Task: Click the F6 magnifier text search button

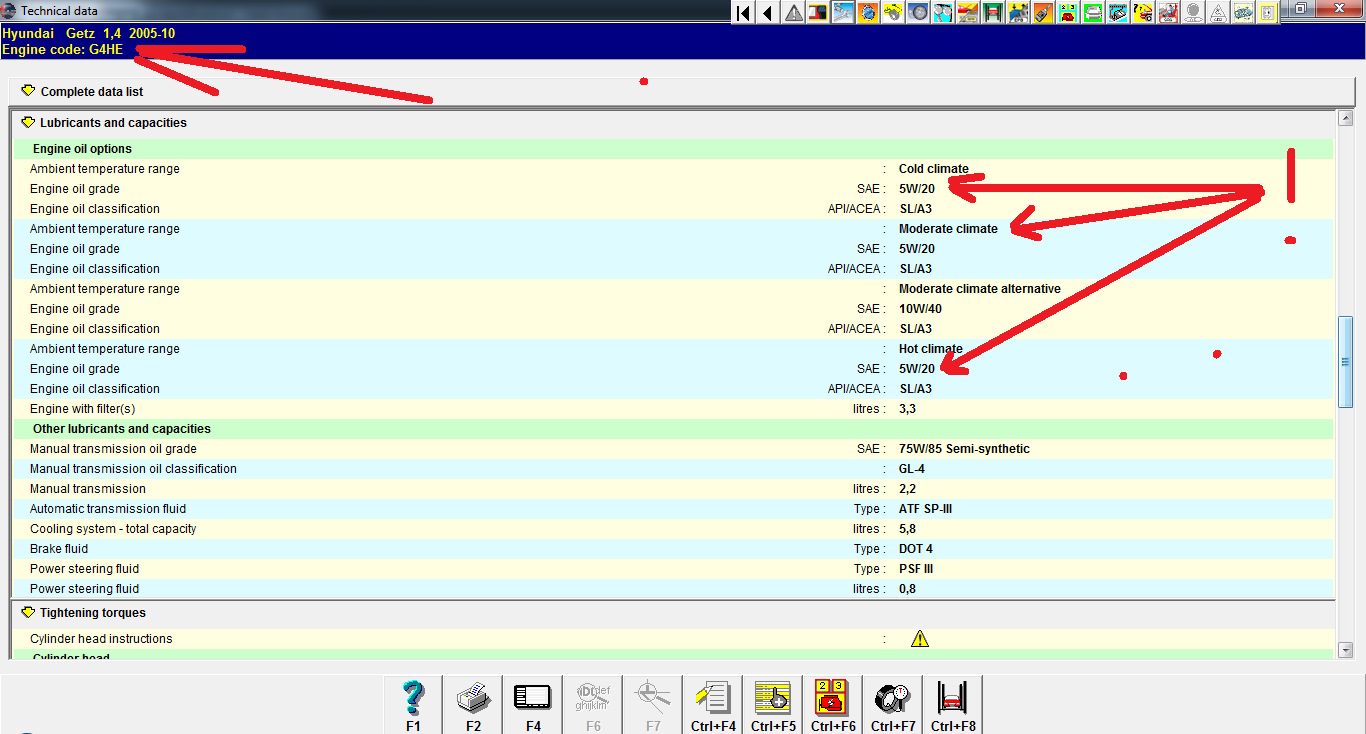Action: click(593, 704)
